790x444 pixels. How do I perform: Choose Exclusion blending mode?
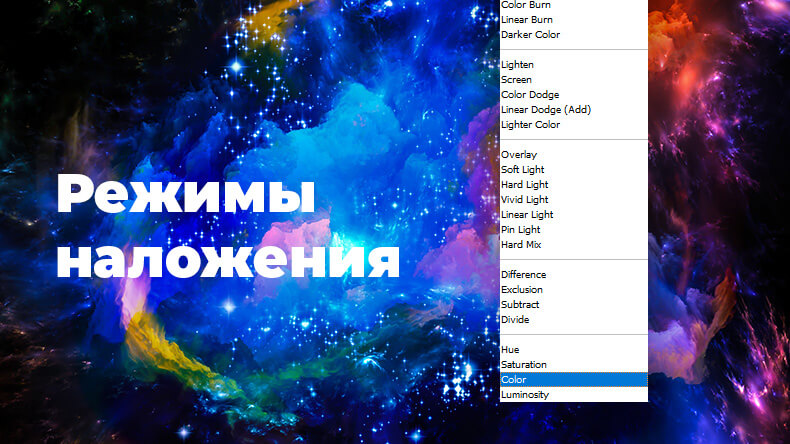[x=573, y=290]
